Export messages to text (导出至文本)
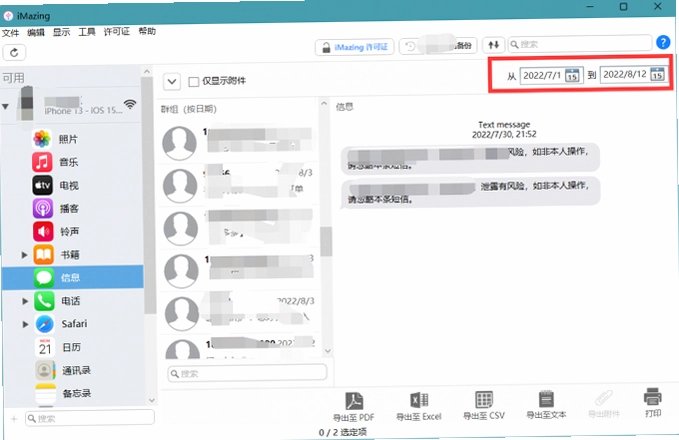This screenshot has width=679, height=440. [x=546, y=404]
